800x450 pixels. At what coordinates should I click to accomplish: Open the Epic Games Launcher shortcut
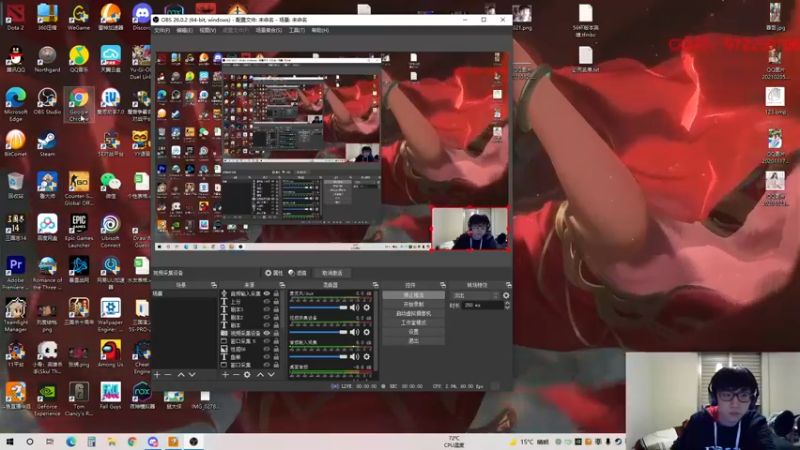click(79, 231)
